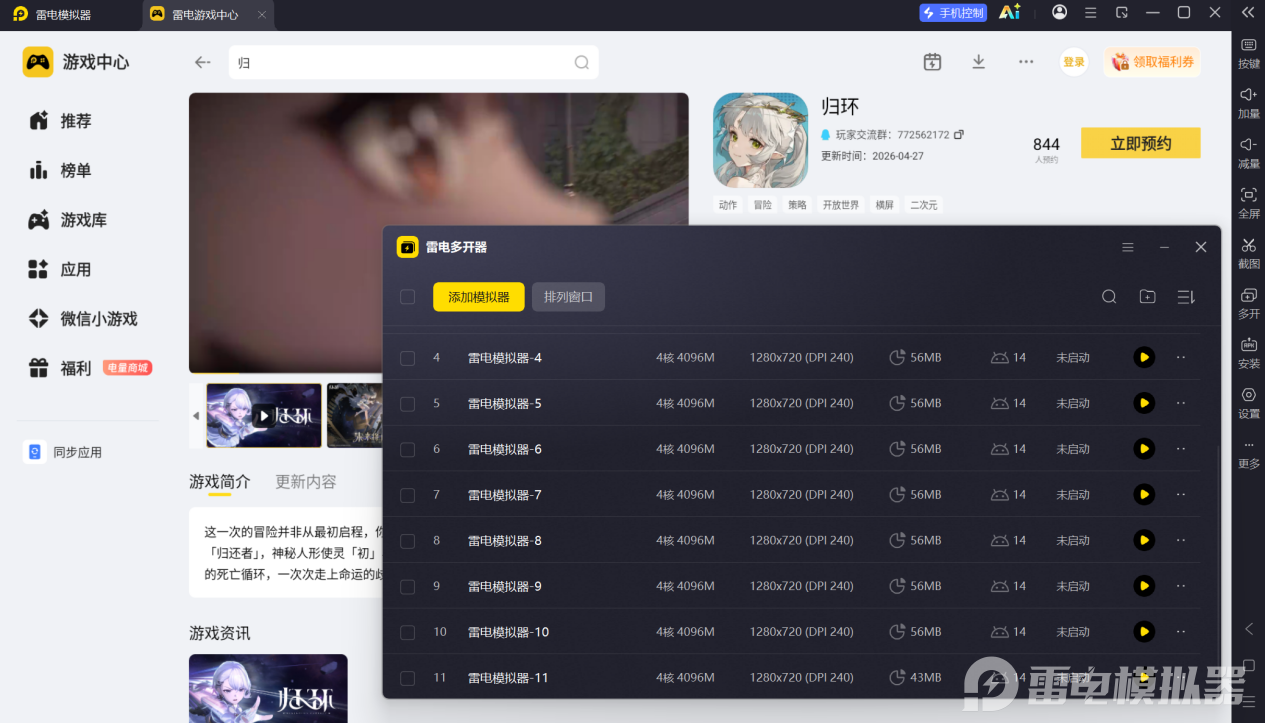Start 雷电模拟器-4 with its play button

[x=1144, y=357]
